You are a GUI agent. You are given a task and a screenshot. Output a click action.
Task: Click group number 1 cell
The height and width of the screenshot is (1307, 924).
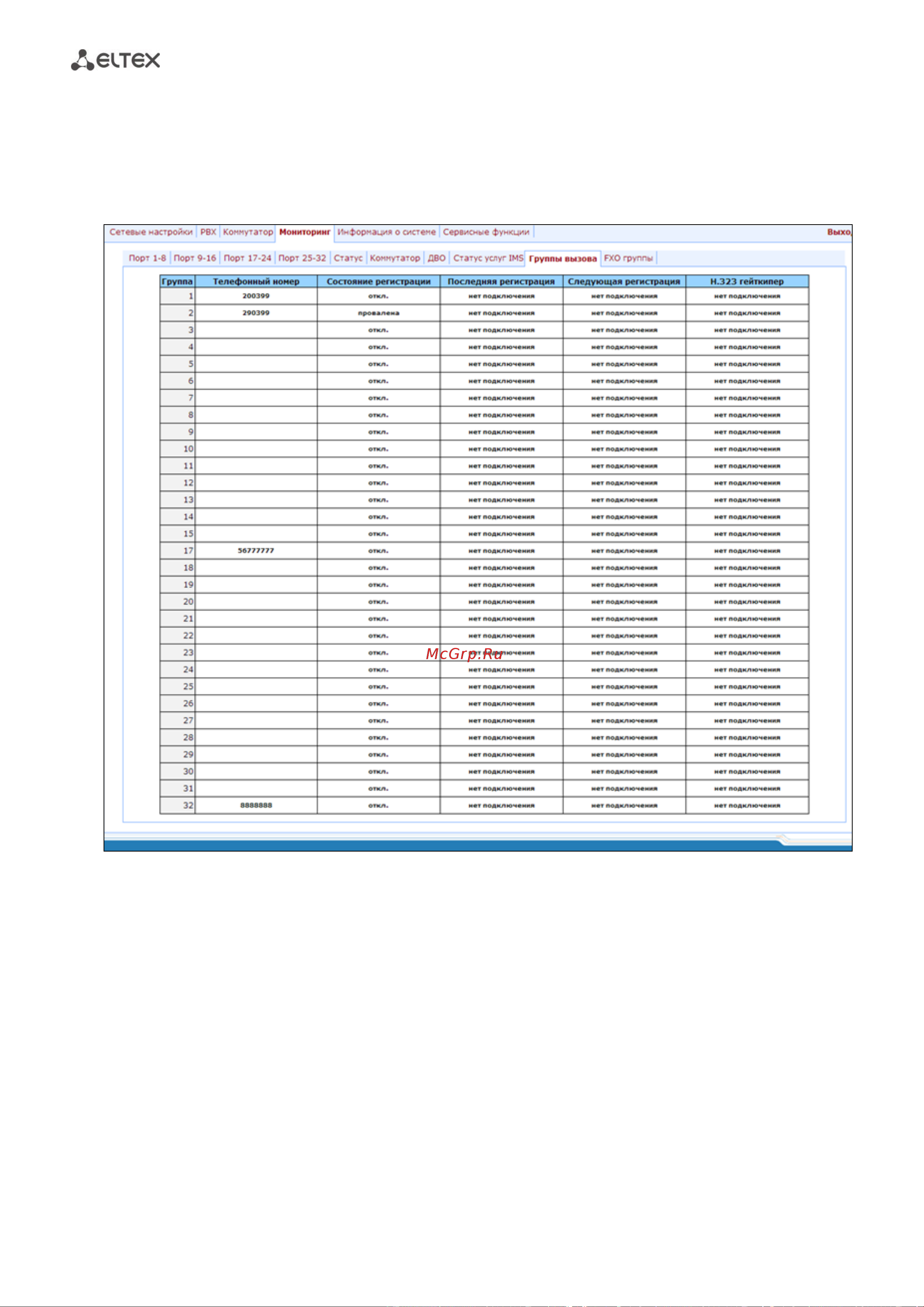[177, 296]
